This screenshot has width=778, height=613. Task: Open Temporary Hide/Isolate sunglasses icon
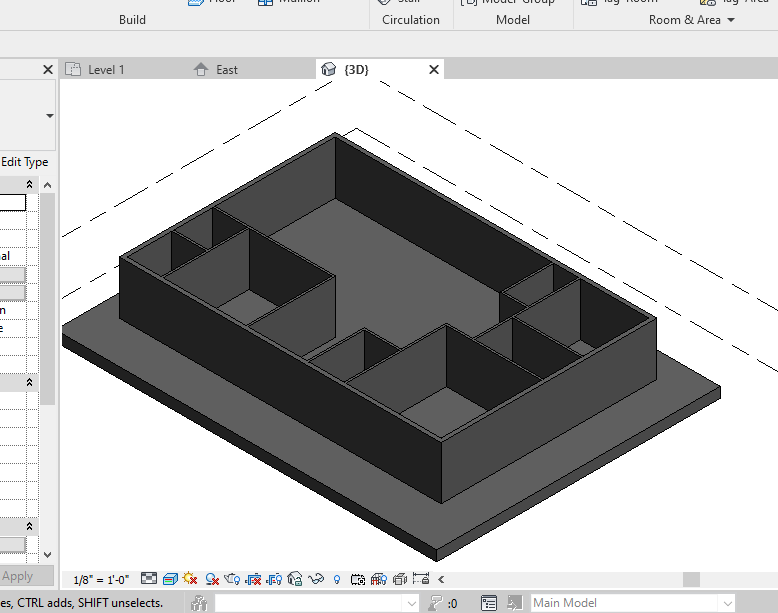tap(316, 579)
